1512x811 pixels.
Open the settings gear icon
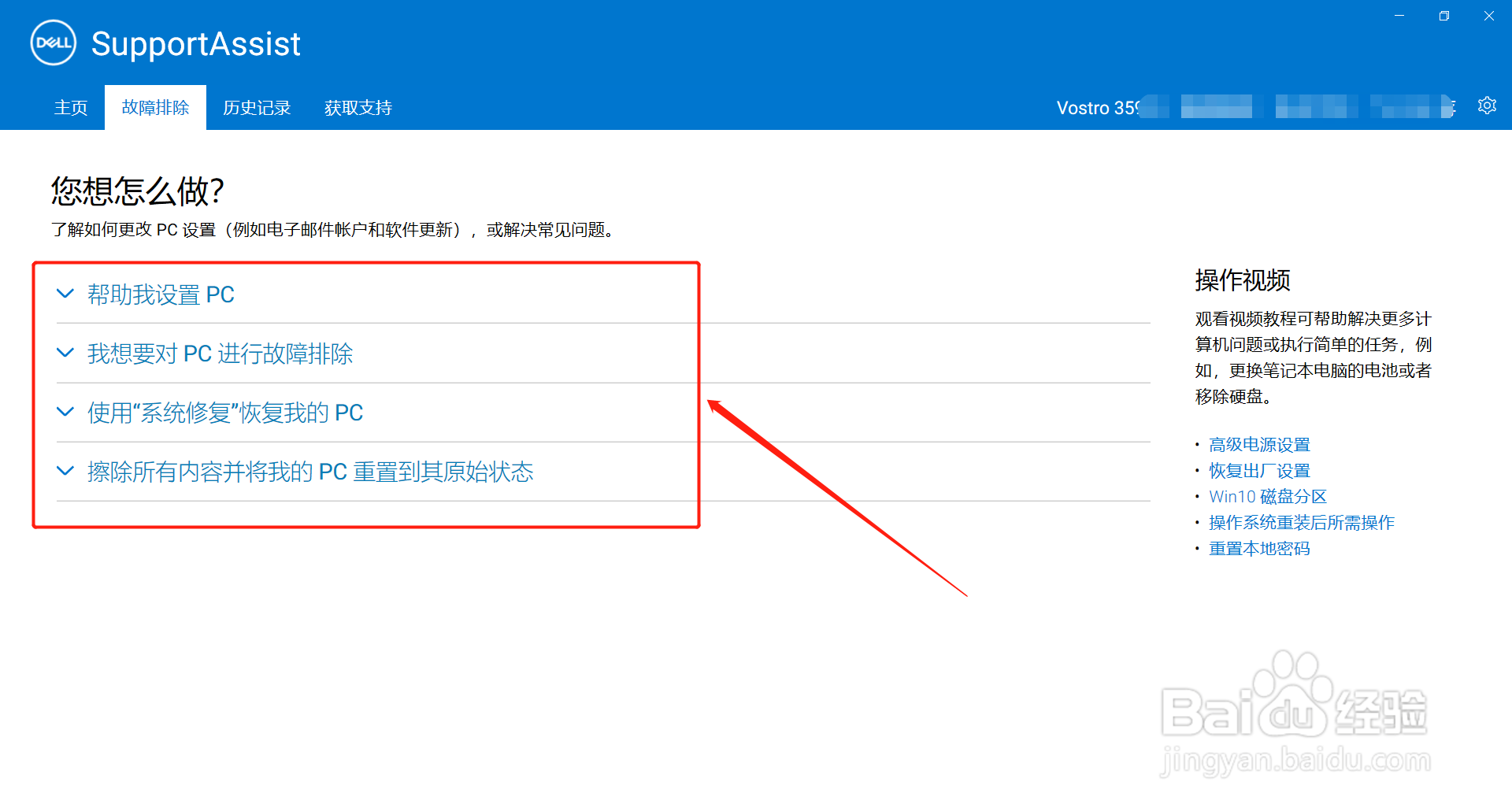pos(1487,106)
